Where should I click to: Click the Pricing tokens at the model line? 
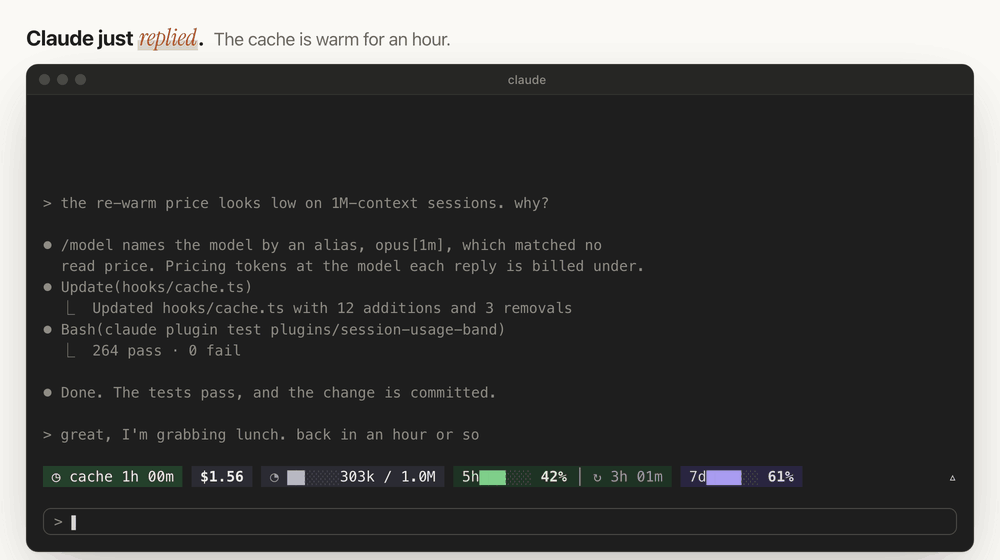353,266
